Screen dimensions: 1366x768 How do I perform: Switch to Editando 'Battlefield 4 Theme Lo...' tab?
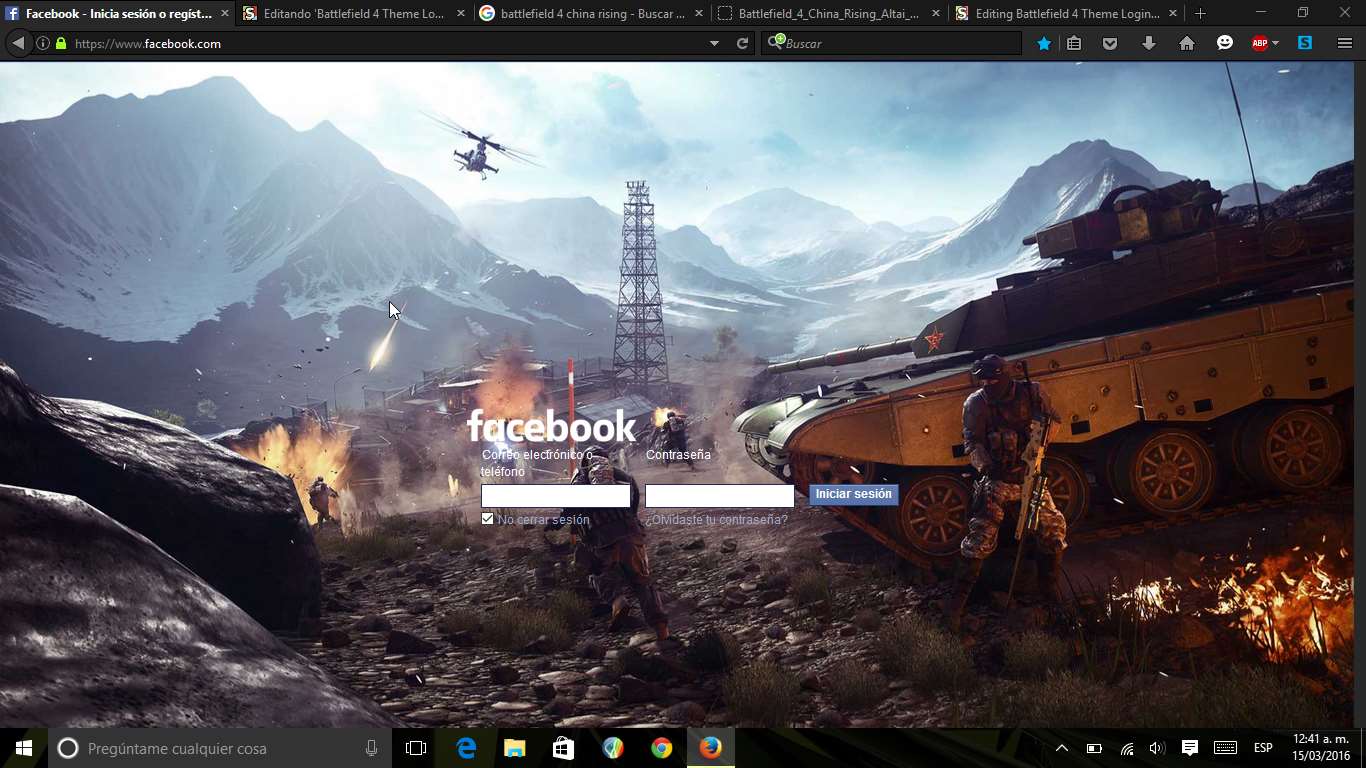coord(354,14)
